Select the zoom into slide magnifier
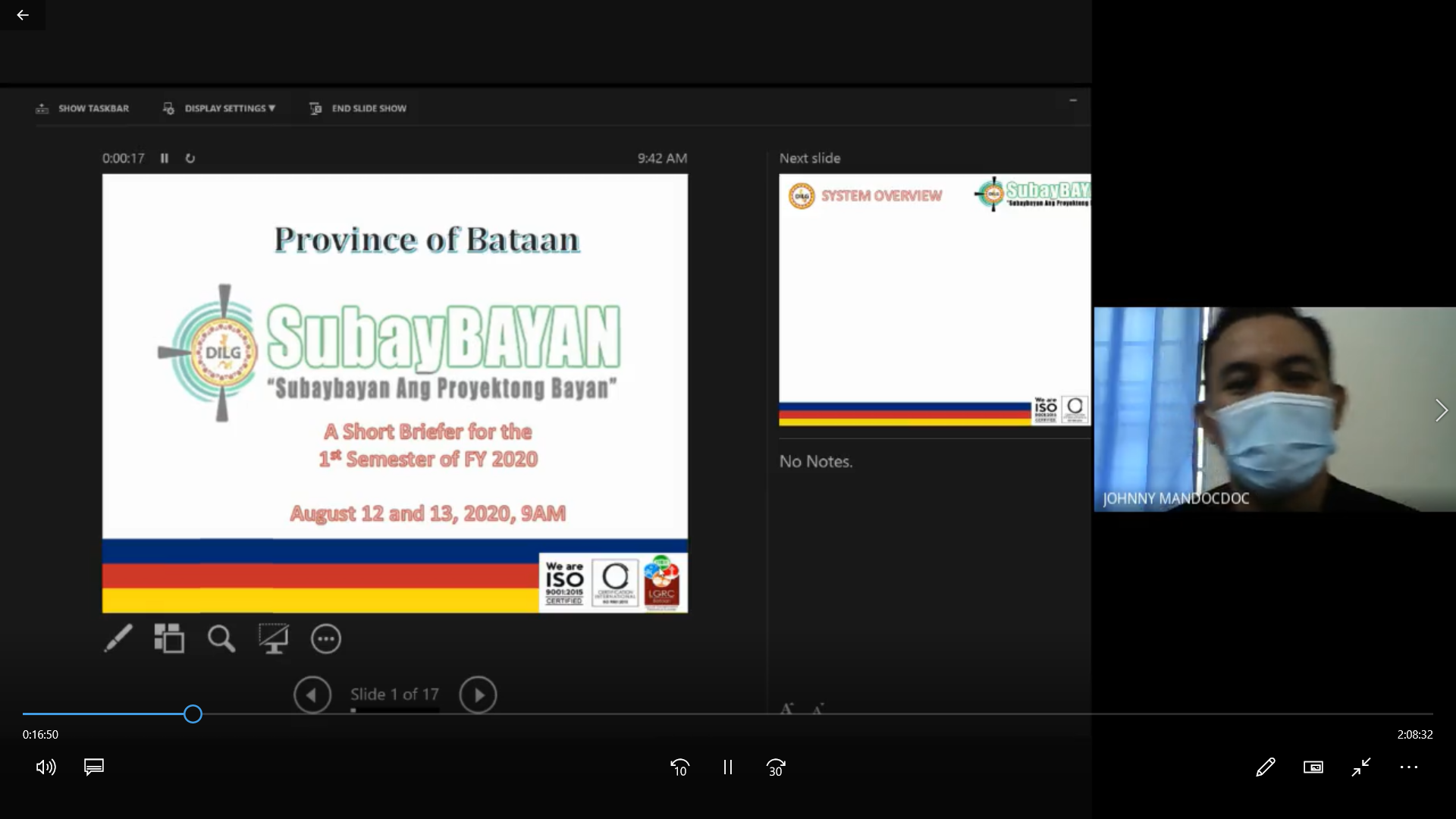The width and height of the screenshot is (1456, 819). 221,639
